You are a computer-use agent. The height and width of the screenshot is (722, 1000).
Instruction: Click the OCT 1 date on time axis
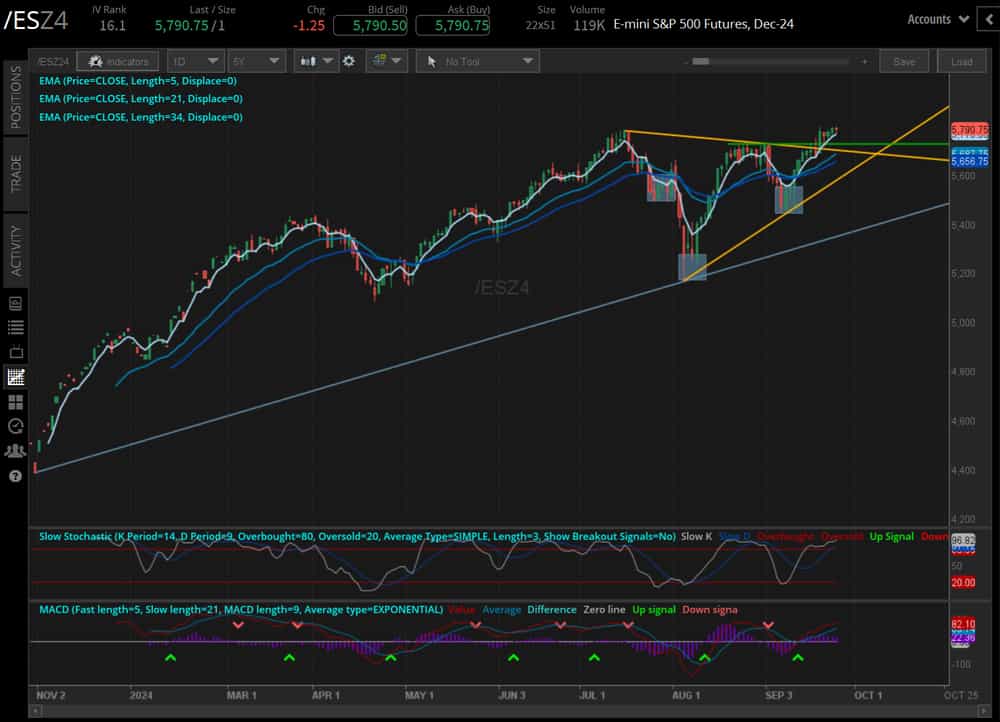point(868,695)
